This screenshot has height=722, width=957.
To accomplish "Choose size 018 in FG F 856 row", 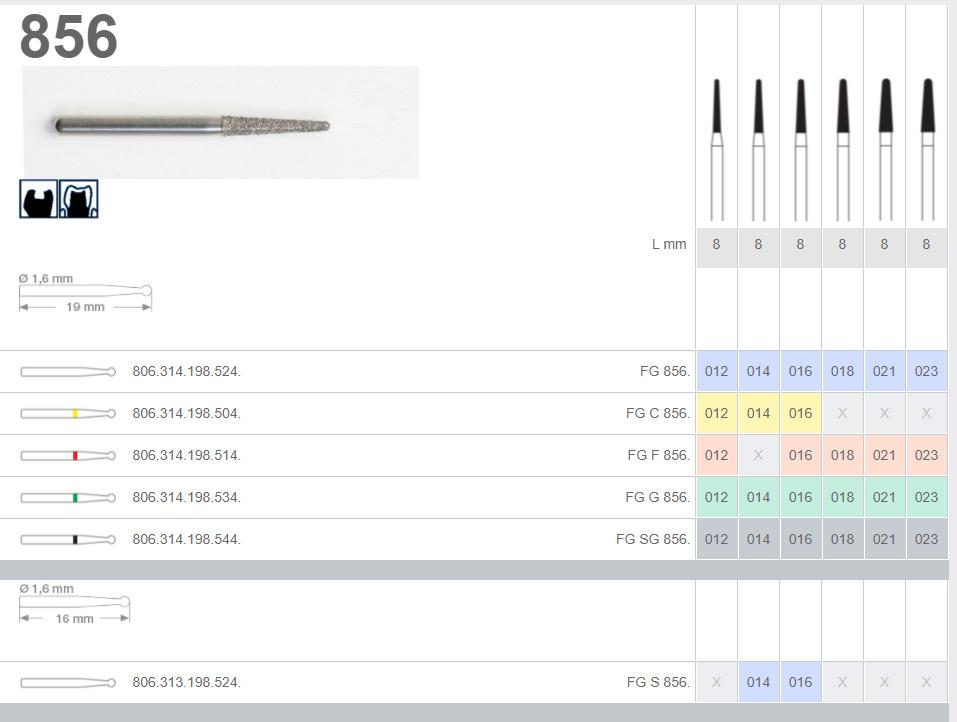I will (842, 455).
